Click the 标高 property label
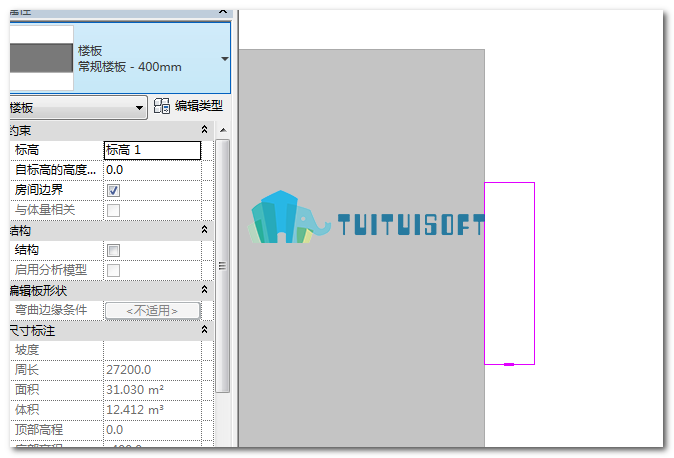The height and width of the screenshot is (458, 674). click(x=27, y=150)
